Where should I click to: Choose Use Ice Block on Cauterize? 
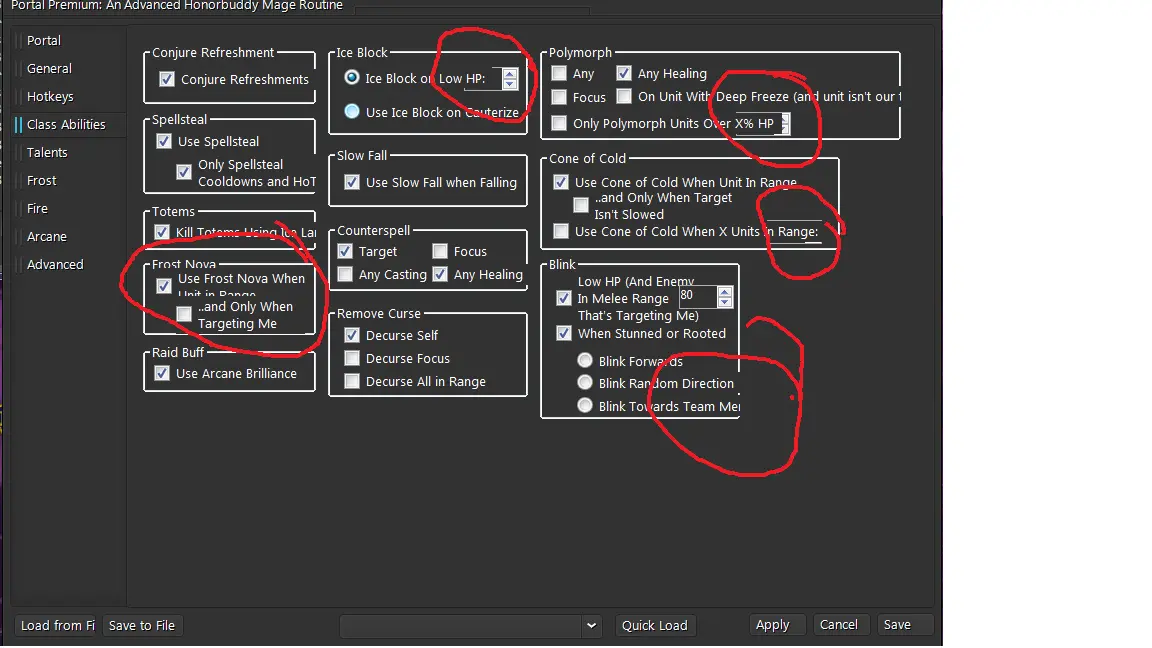pyautogui.click(x=352, y=112)
